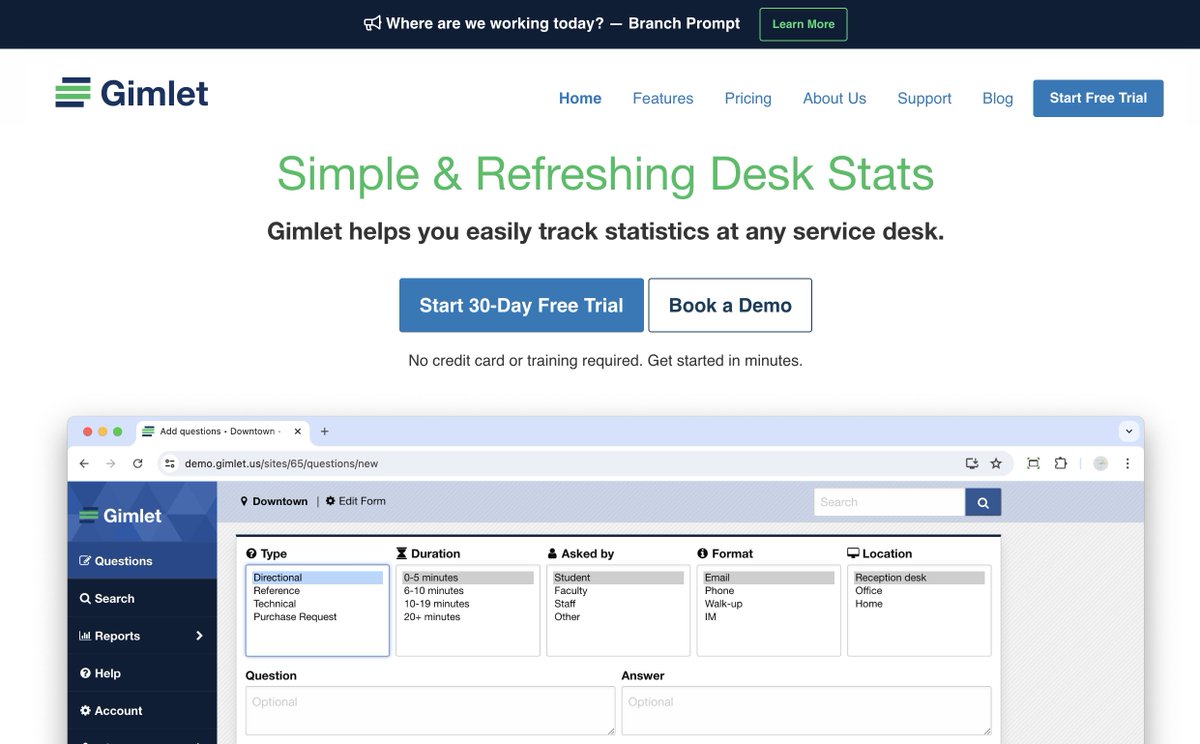
Task: Click the Downtown location pin label
Action: pos(274,501)
